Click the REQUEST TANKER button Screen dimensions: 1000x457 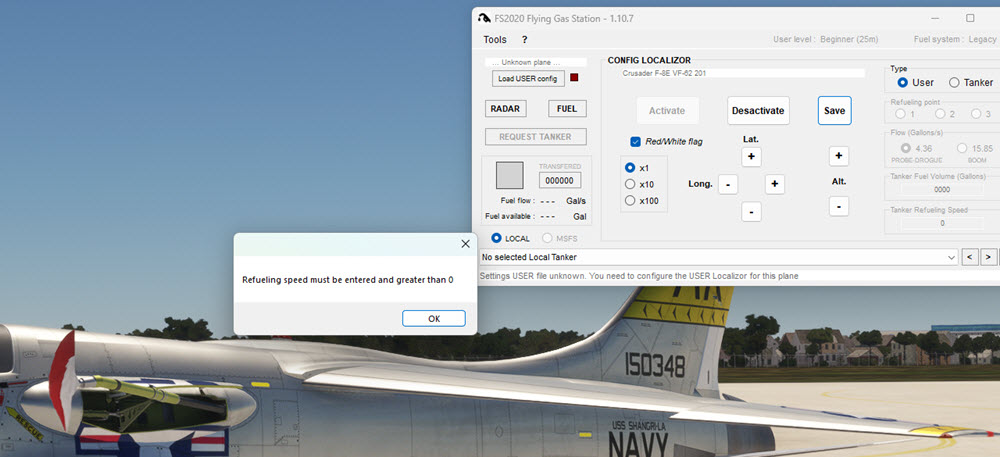point(536,136)
